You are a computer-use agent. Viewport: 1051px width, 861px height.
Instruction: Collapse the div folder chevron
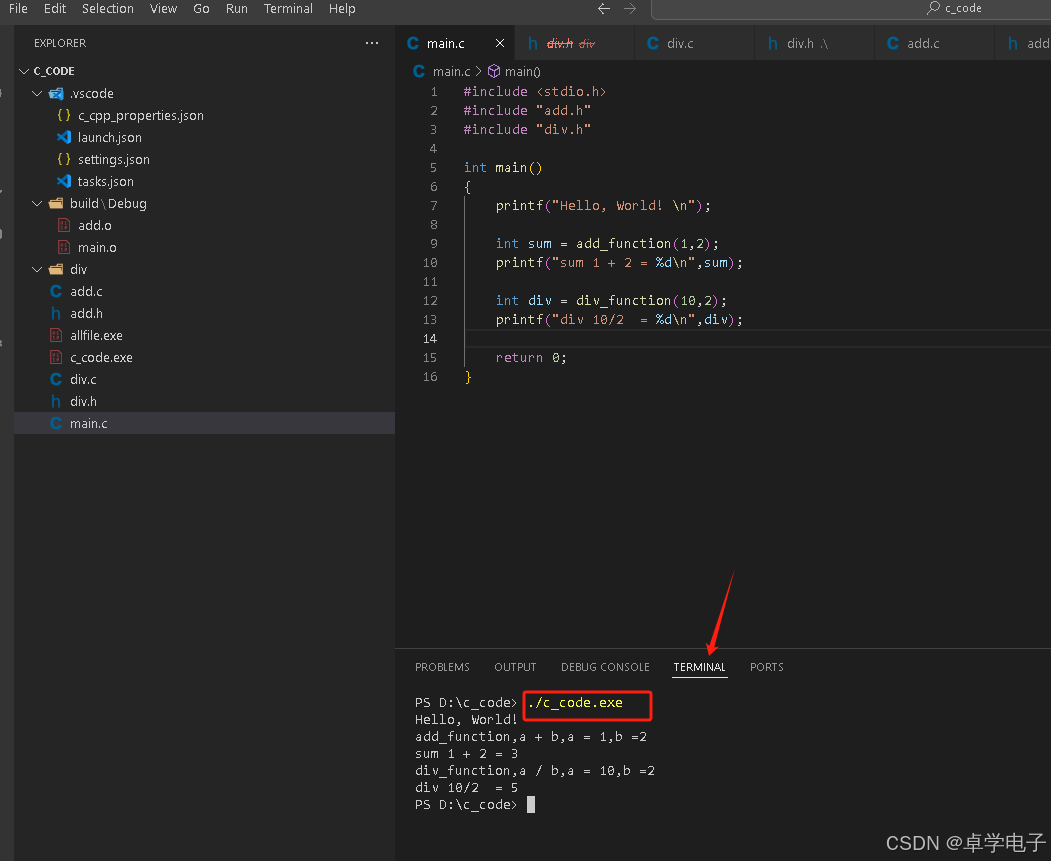pyautogui.click(x=38, y=269)
